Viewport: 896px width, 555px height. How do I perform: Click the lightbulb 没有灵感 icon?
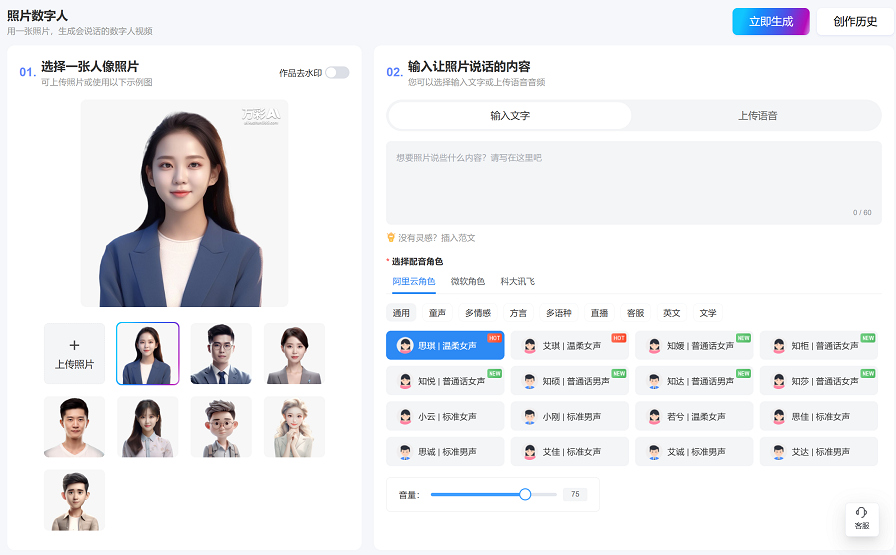(391, 237)
